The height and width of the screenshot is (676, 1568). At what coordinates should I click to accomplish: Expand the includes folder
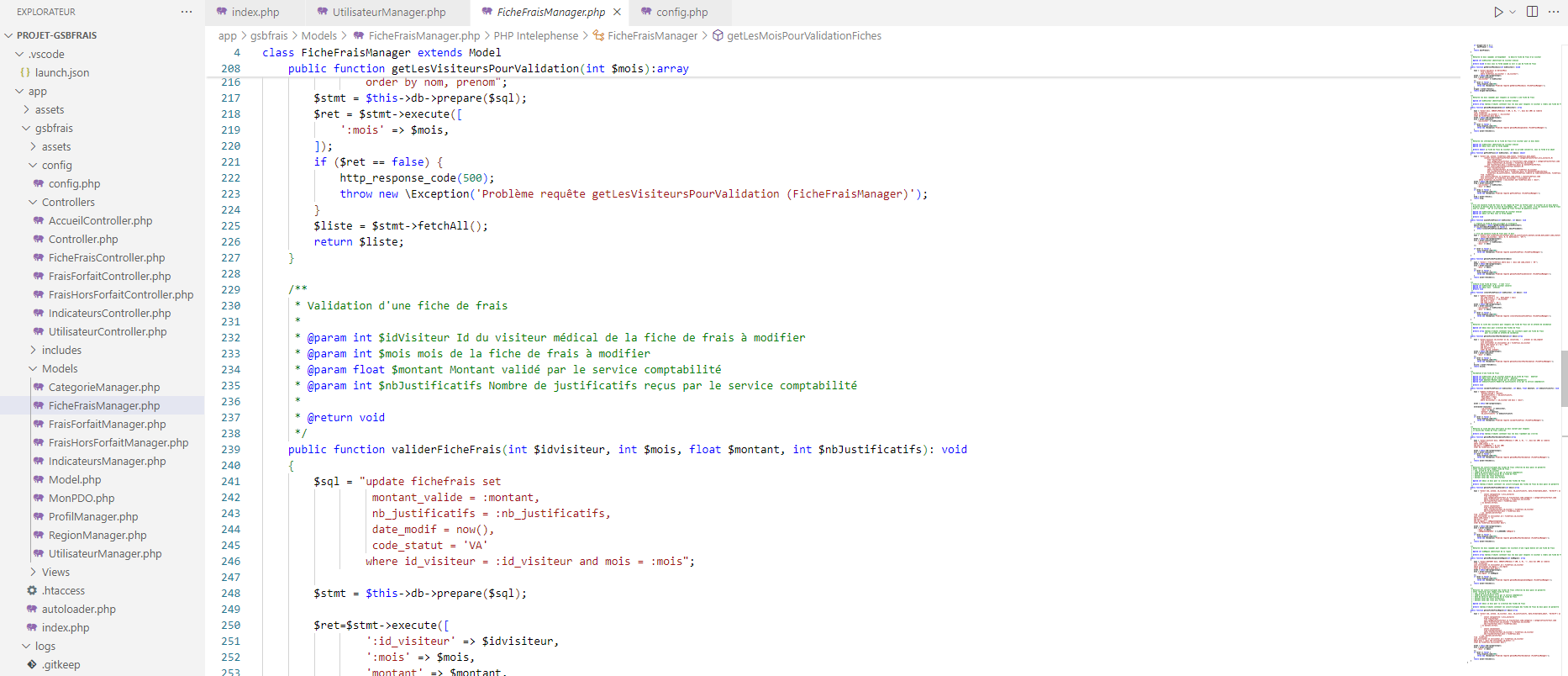coord(61,350)
